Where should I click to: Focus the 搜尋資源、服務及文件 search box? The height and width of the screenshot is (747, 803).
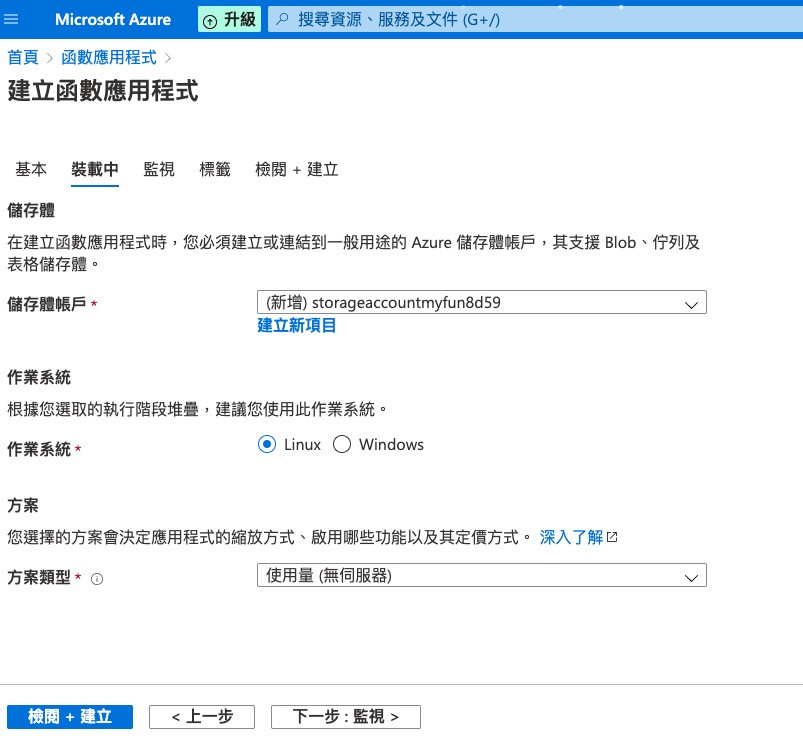click(535, 19)
